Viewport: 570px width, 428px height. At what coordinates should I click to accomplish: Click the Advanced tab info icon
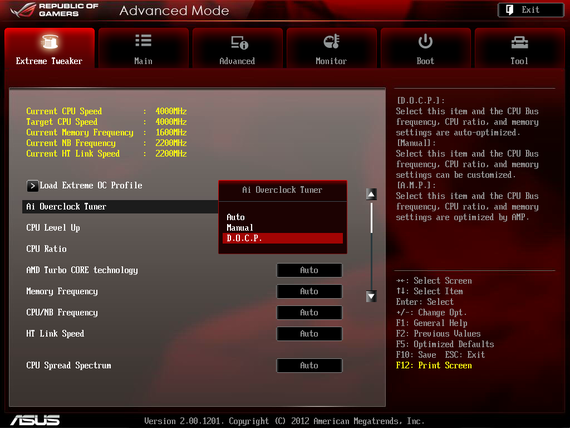[x=239, y=43]
